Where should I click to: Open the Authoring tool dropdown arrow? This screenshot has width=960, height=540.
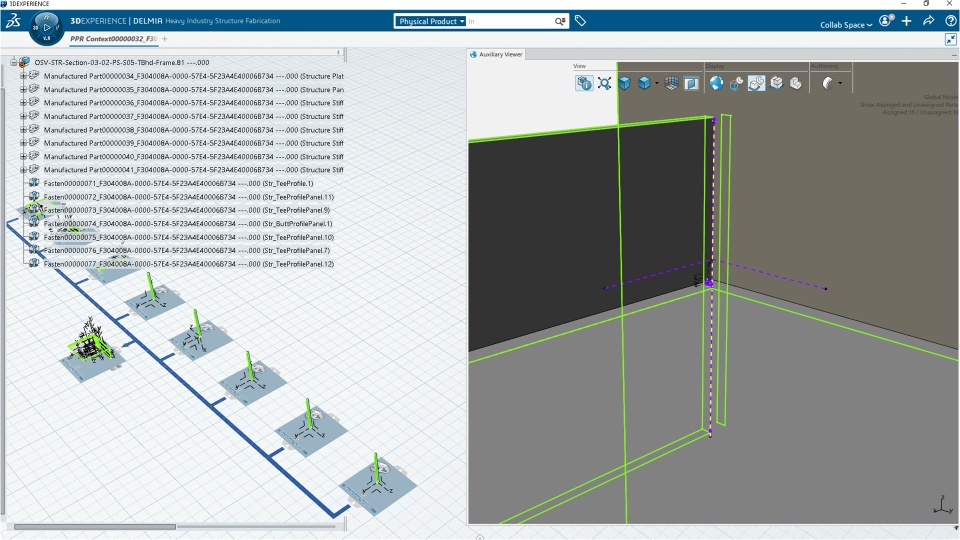(x=840, y=83)
